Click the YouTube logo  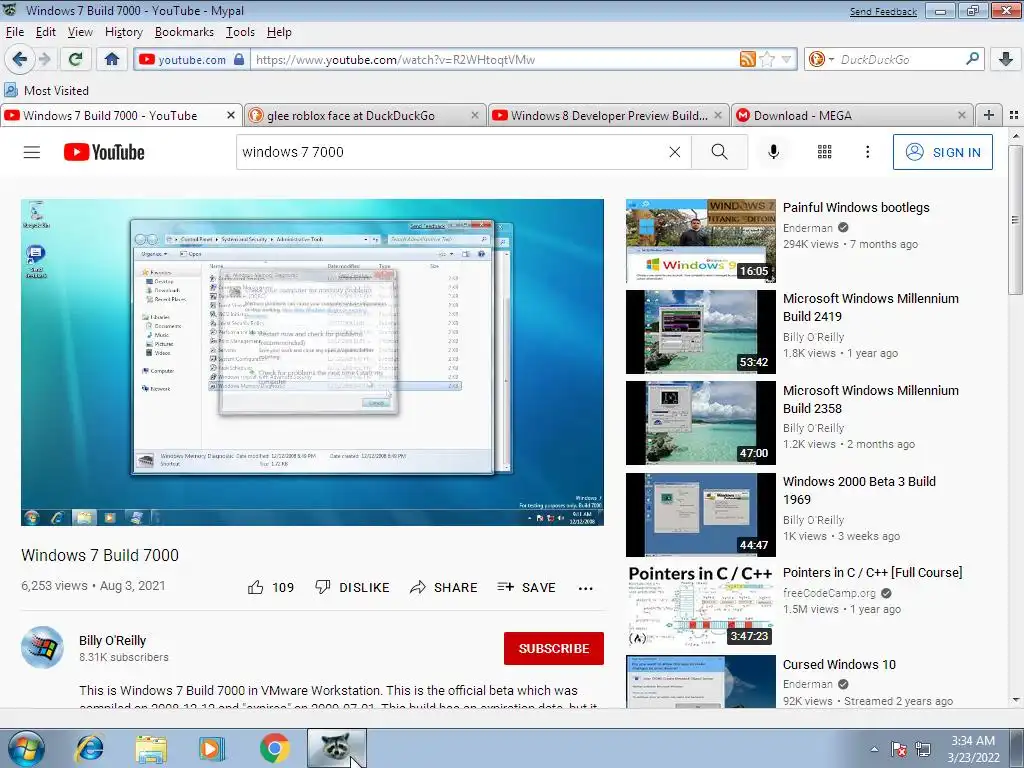click(x=104, y=152)
